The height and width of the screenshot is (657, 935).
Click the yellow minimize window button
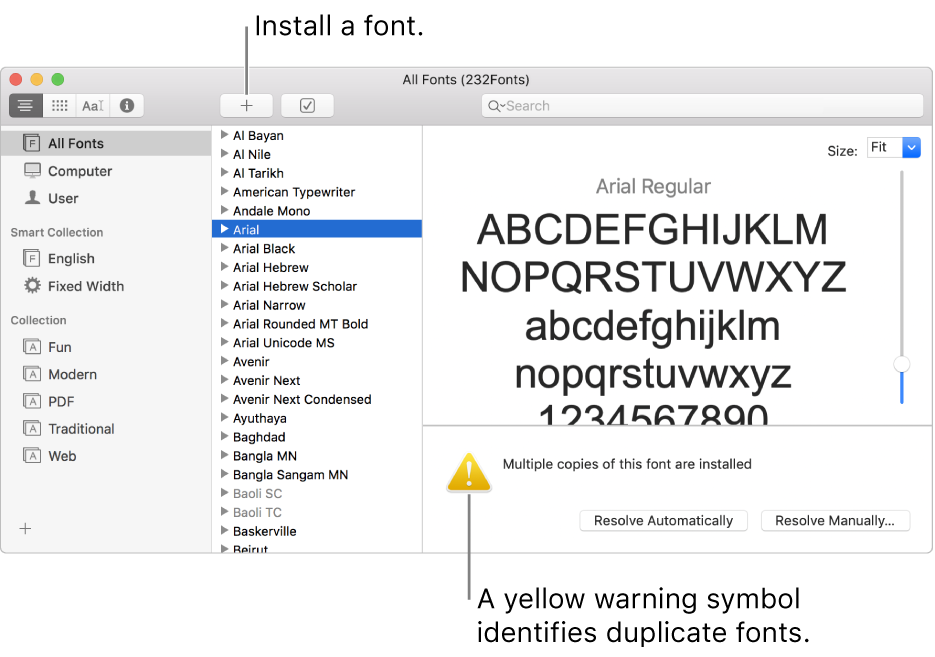[37, 79]
